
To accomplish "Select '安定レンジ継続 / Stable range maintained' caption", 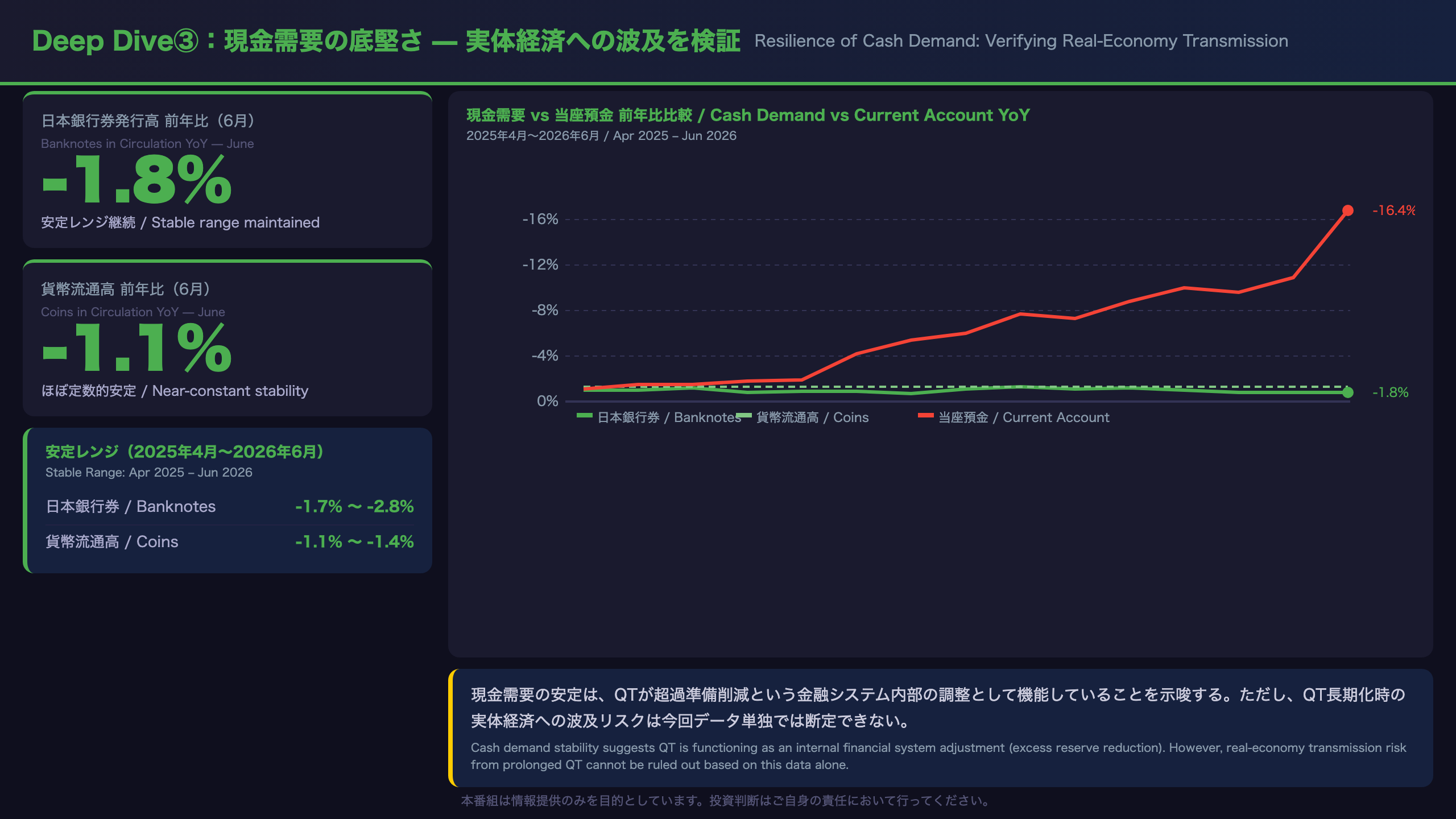I will [x=180, y=222].
